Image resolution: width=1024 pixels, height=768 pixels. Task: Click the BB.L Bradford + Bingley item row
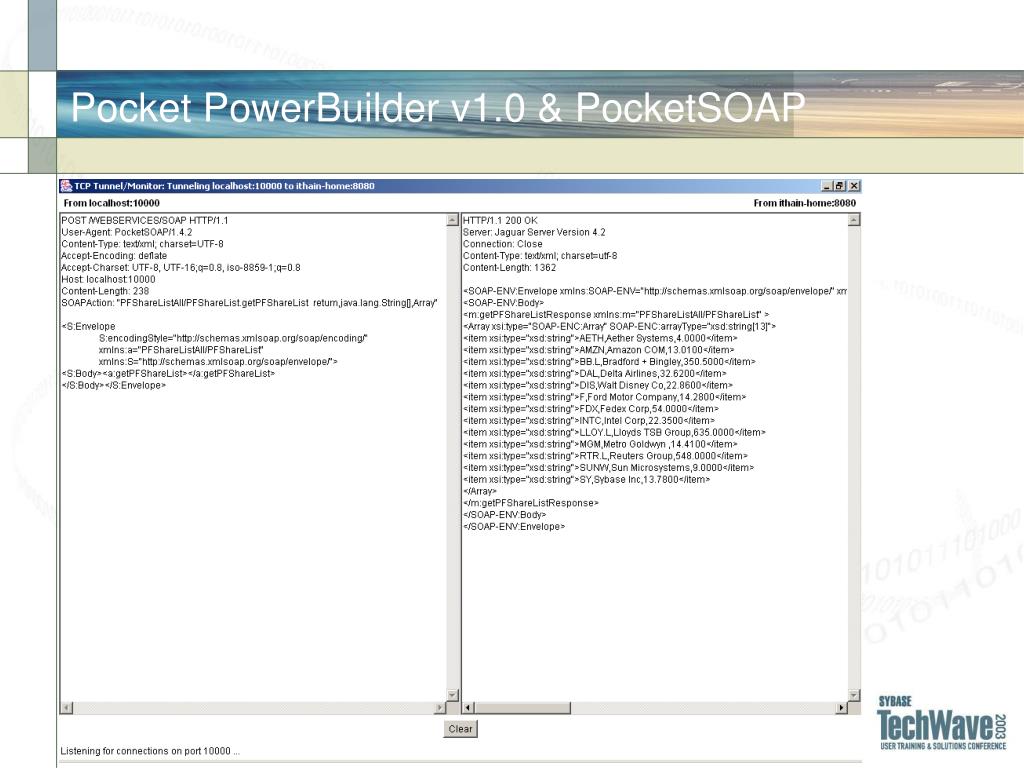pos(609,362)
